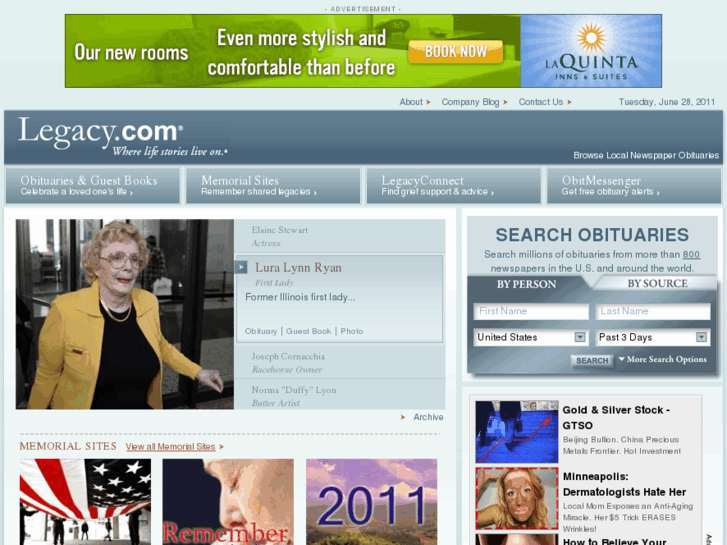Image resolution: width=727 pixels, height=545 pixels.
Task: Select Joseph Cornacchia Racehorse Owner entry
Action: pos(339,363)
